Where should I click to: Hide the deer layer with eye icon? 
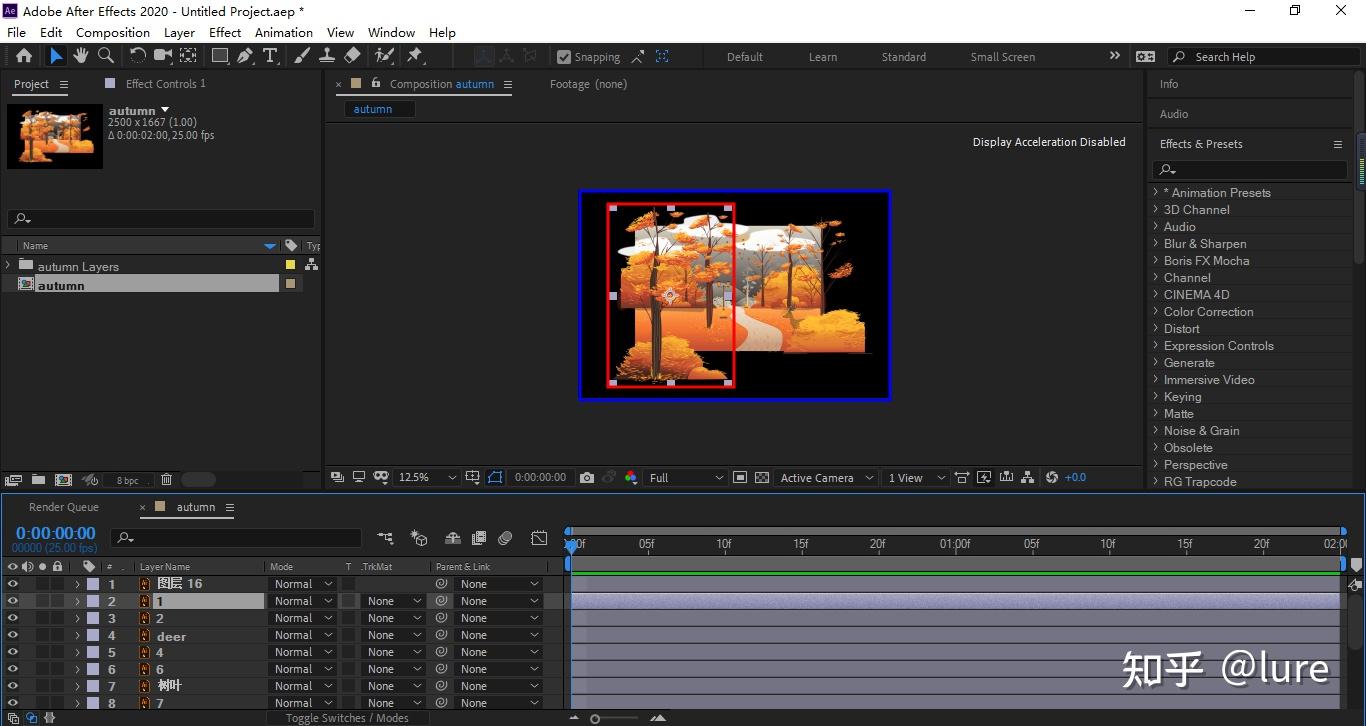[13, 636]
